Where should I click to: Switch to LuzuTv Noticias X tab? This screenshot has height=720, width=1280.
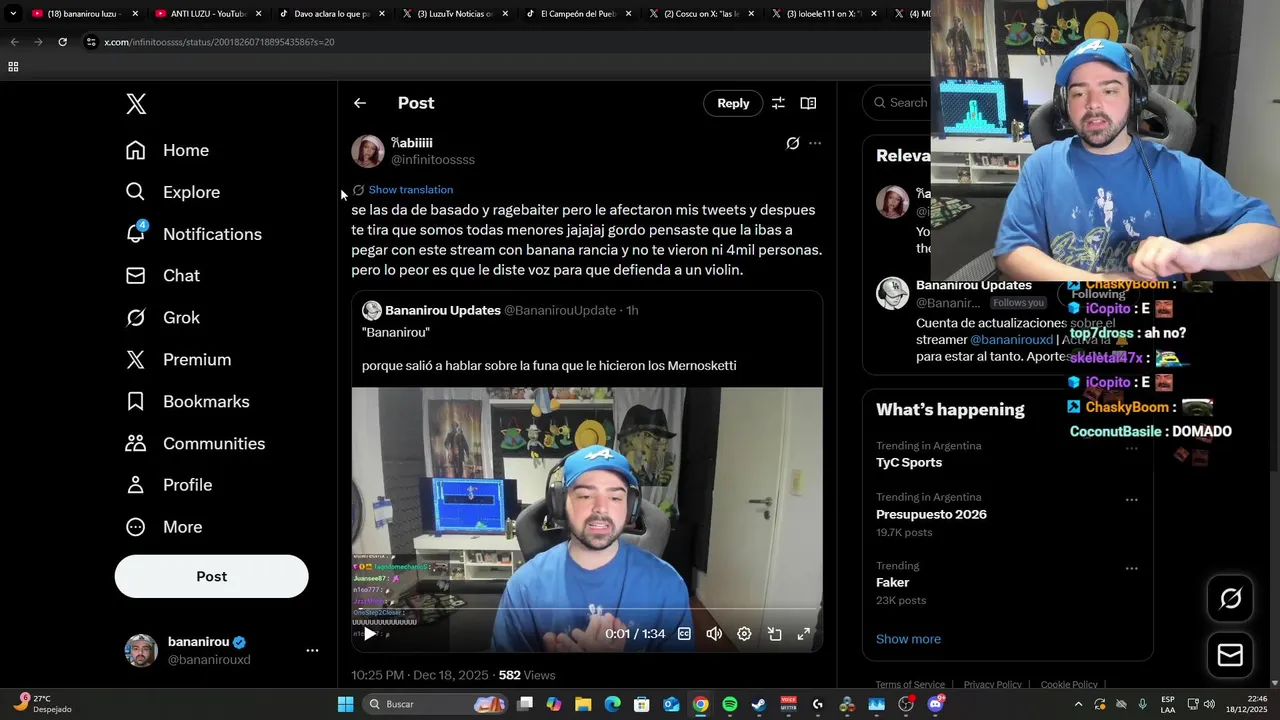tap(454, 14)
